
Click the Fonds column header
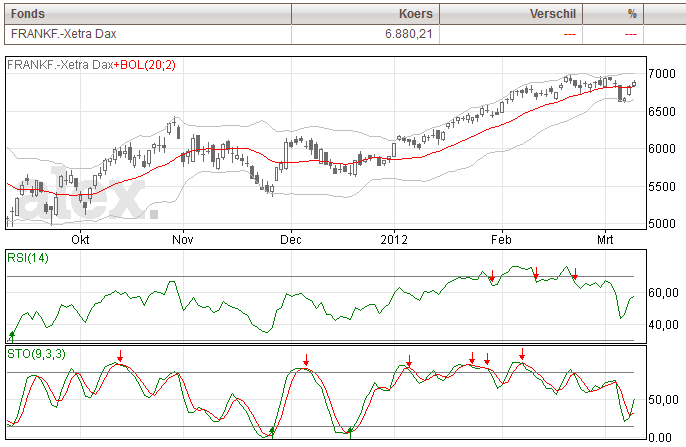[148, 14]
